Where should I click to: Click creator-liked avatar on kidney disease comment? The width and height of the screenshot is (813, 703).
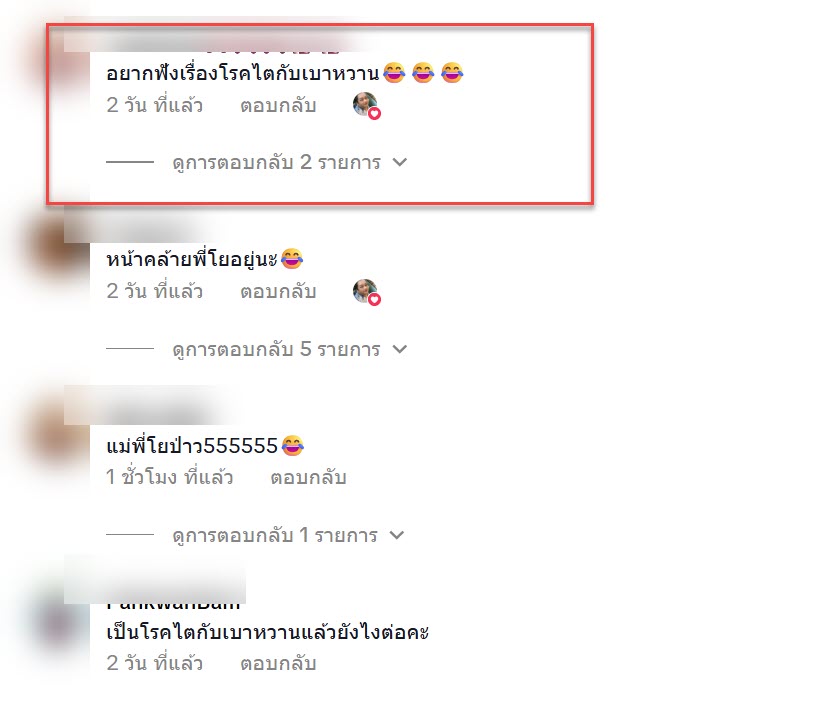366,106
